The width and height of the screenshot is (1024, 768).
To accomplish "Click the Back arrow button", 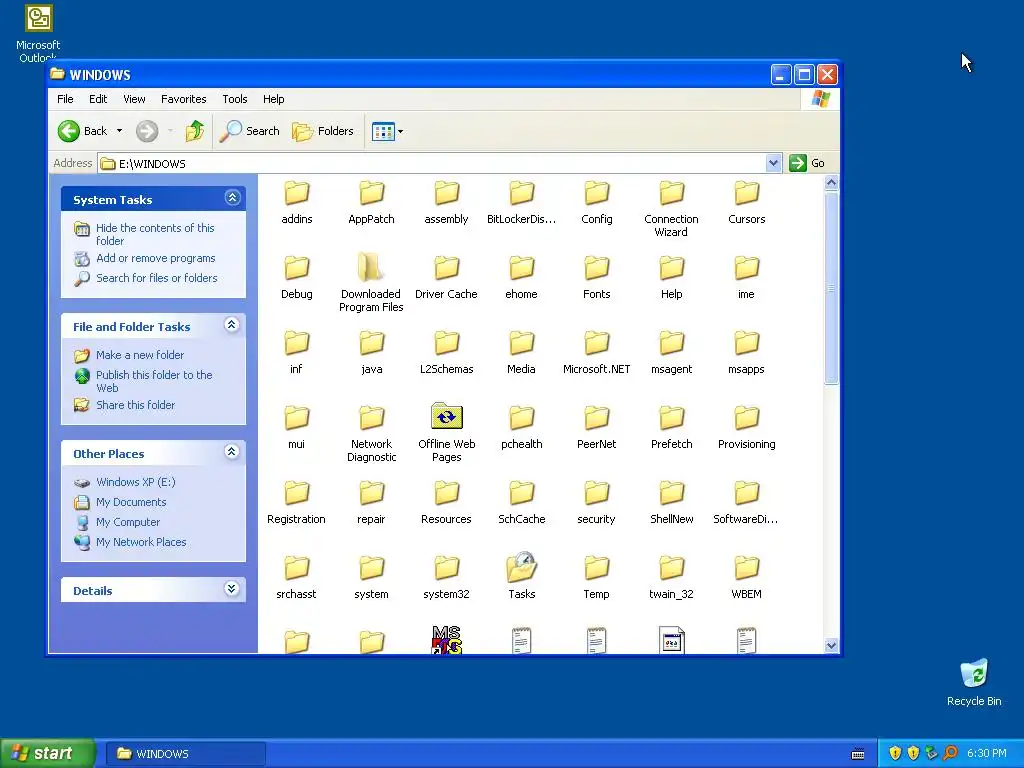I will click(x=69, y=131).
